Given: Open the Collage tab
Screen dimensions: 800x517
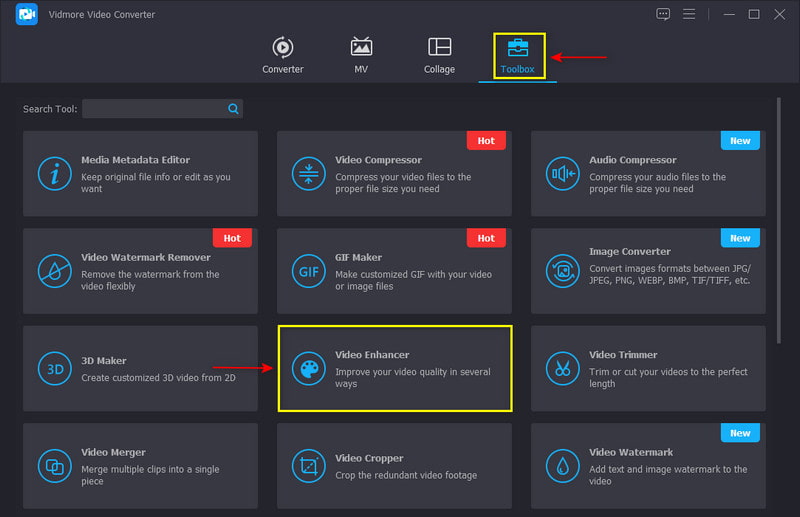Looking at the screenshot, I should click(x=439, y=56).
